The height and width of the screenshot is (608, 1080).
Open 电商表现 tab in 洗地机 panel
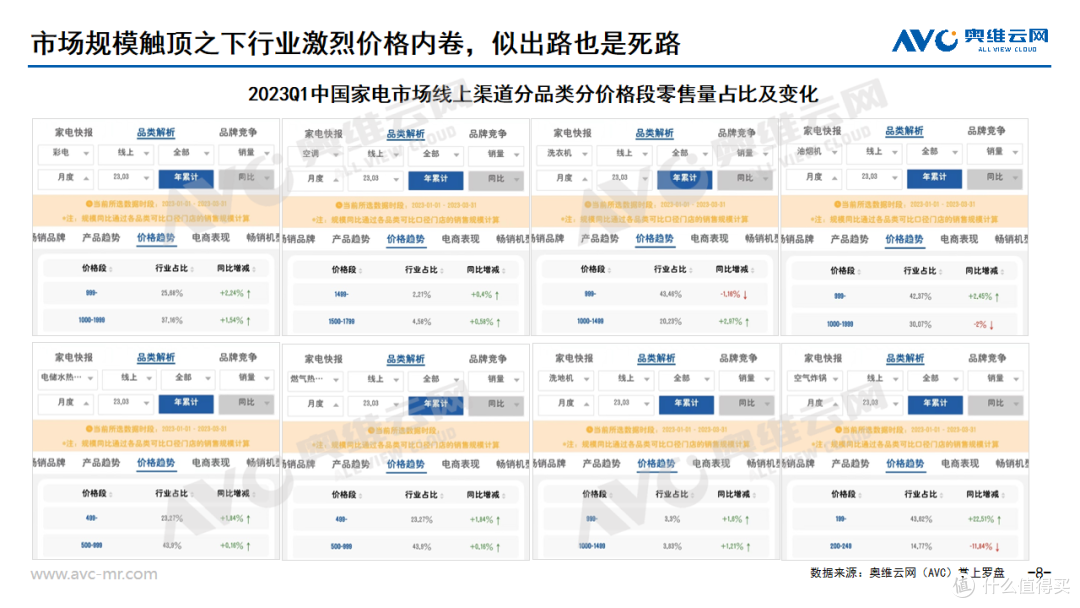[712, 463]
